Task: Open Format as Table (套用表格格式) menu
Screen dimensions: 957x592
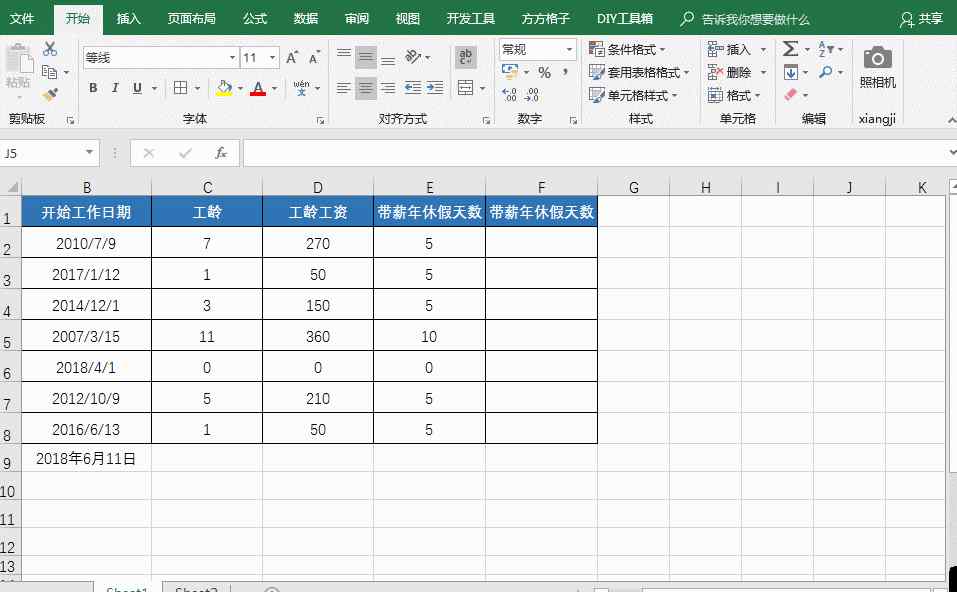Action: click(639, 73)
